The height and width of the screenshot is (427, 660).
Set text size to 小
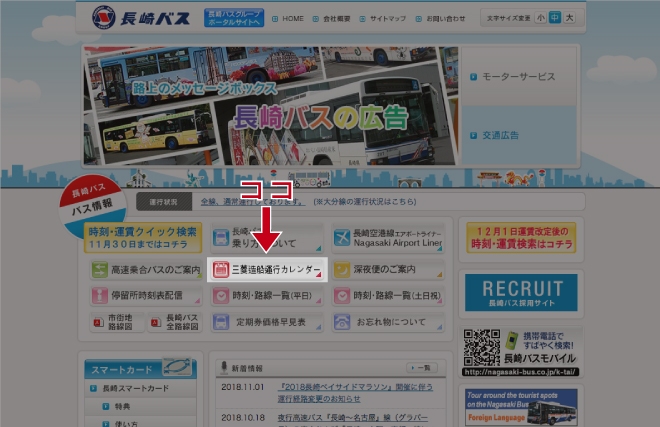tap(540, 18)
